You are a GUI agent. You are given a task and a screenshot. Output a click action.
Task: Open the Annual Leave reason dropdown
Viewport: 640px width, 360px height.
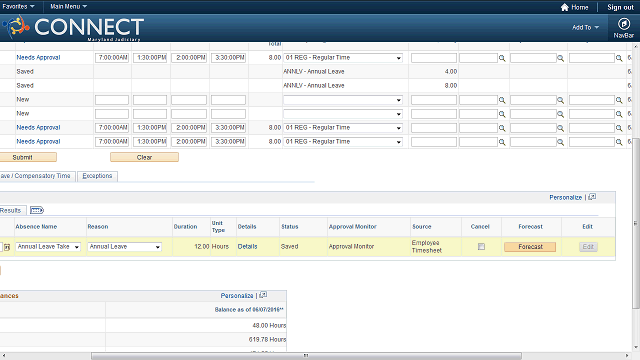coord(124,247)
